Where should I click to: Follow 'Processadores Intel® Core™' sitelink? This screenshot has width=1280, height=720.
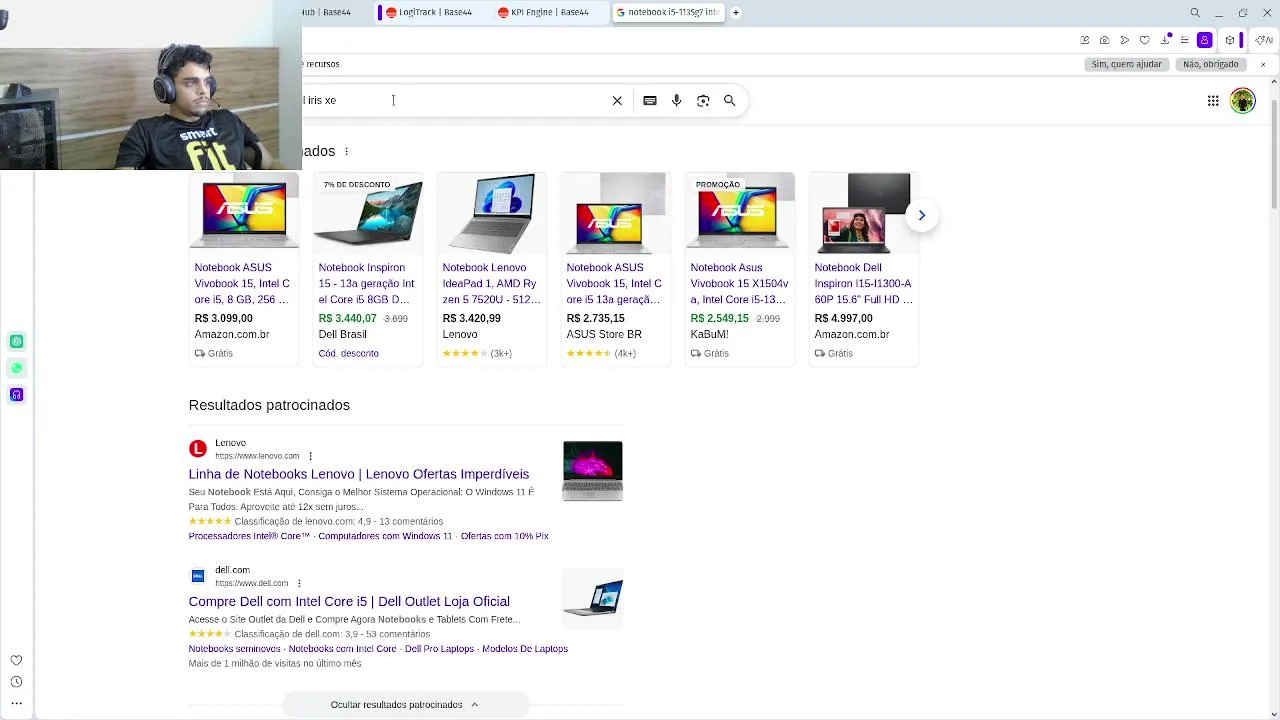pos(249,536)
